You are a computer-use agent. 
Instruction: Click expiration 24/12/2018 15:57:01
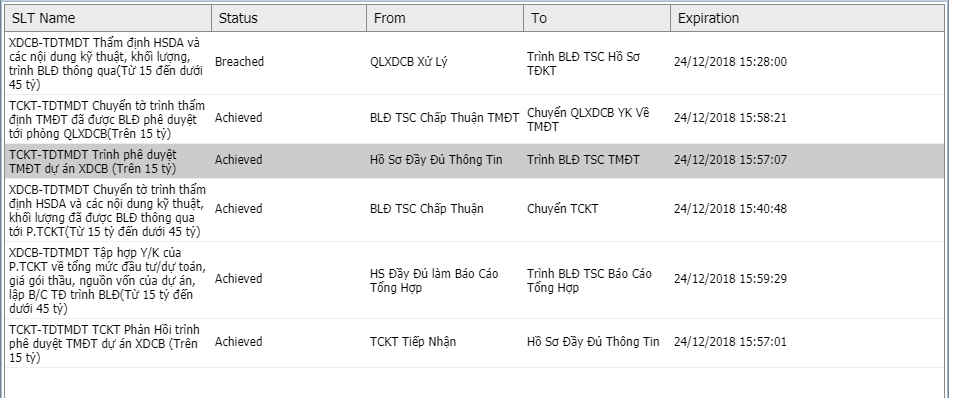pos(730,342)
